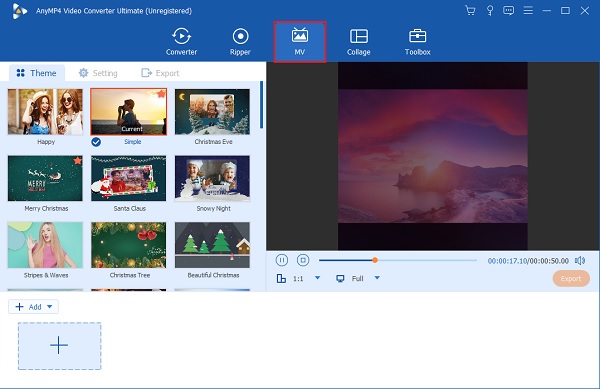Screen dimensions: 600x389
Task: Stop the preview playback
Action: coord(303,260)
